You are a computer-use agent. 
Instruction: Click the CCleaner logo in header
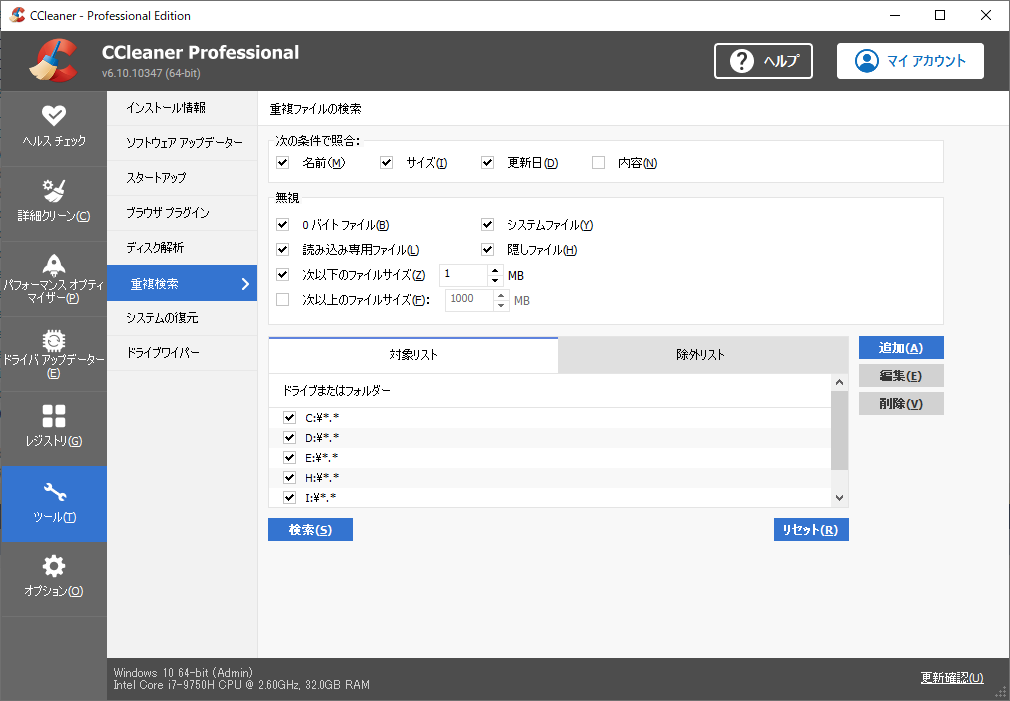pos(53,61)
